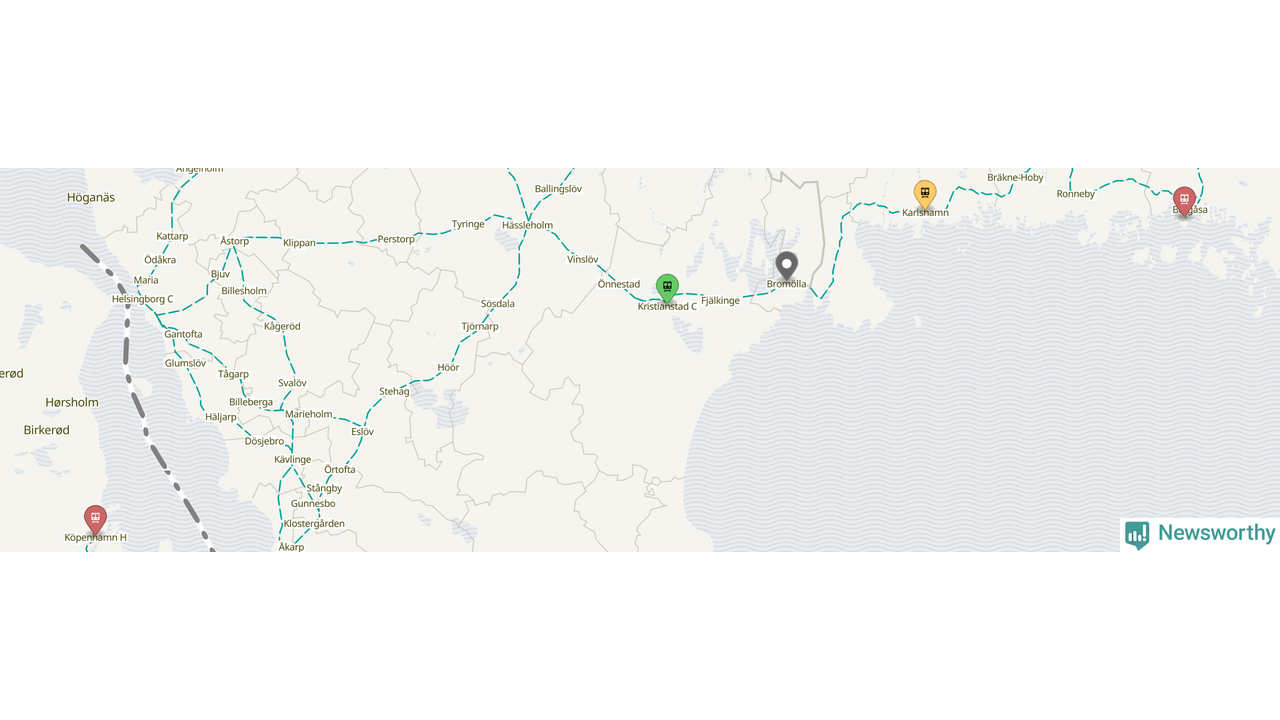
Task: Select the Tyringe station label
Action: tap(468, 224)
